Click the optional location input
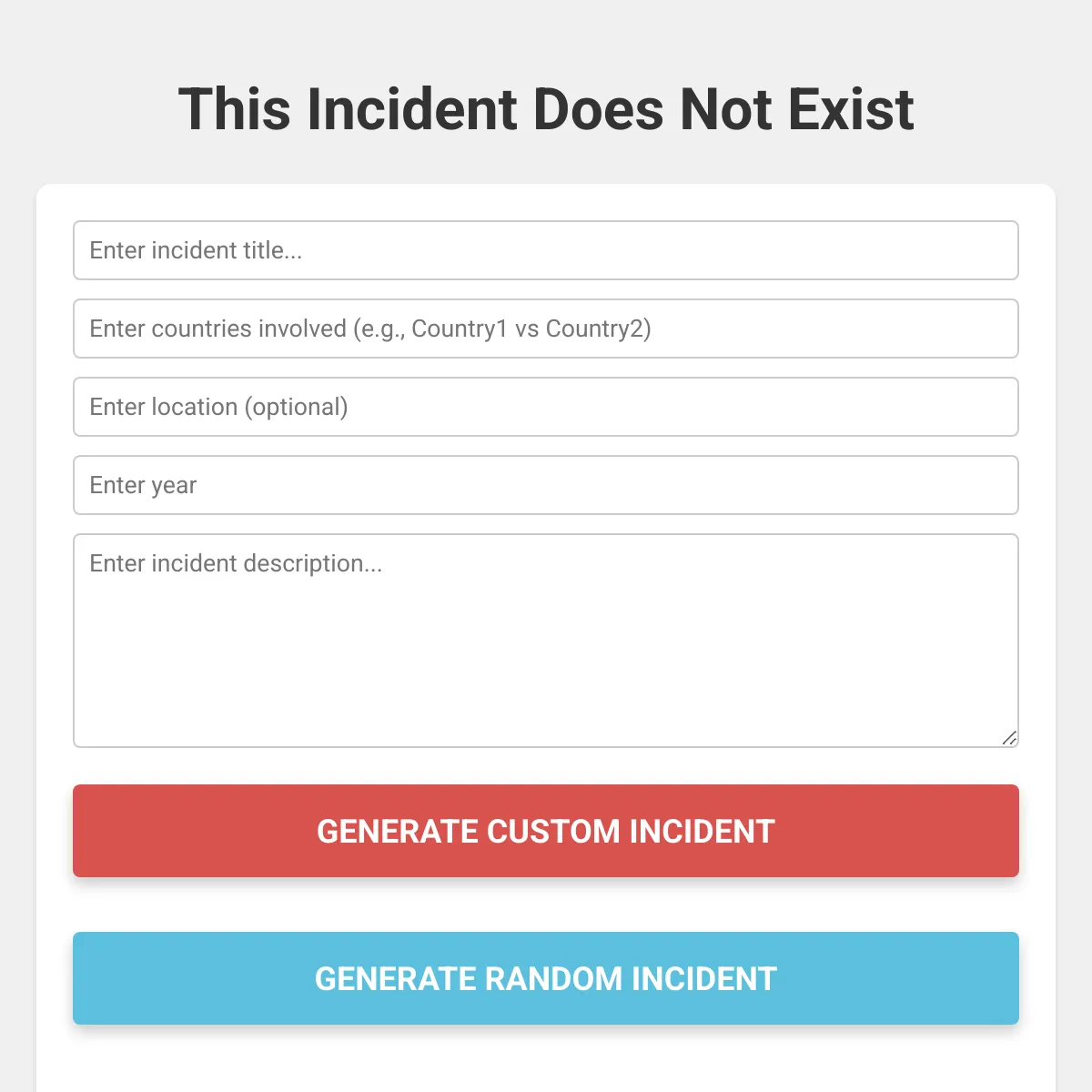This screenshot has width=1092, height=1092. [546, 407]
